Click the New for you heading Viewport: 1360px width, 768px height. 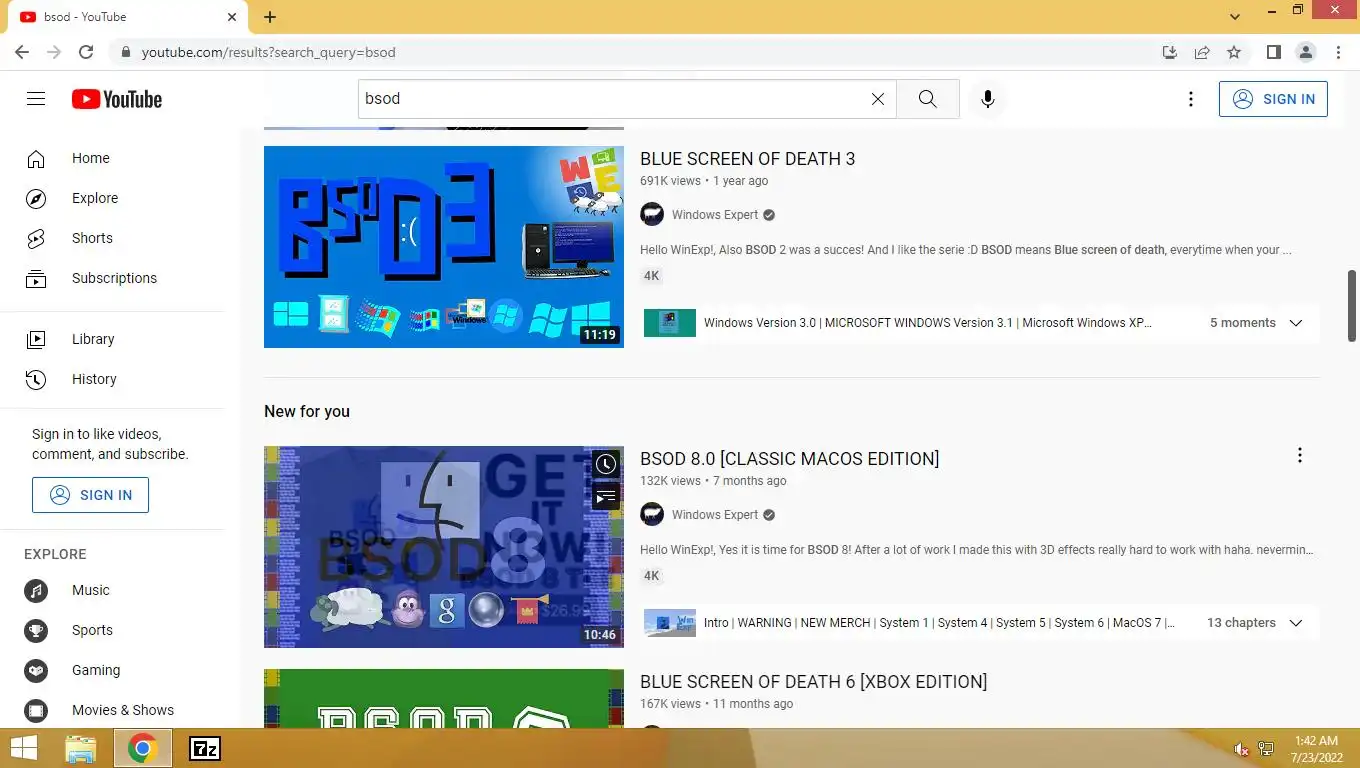pyautogui.click(x=307, y=411)
